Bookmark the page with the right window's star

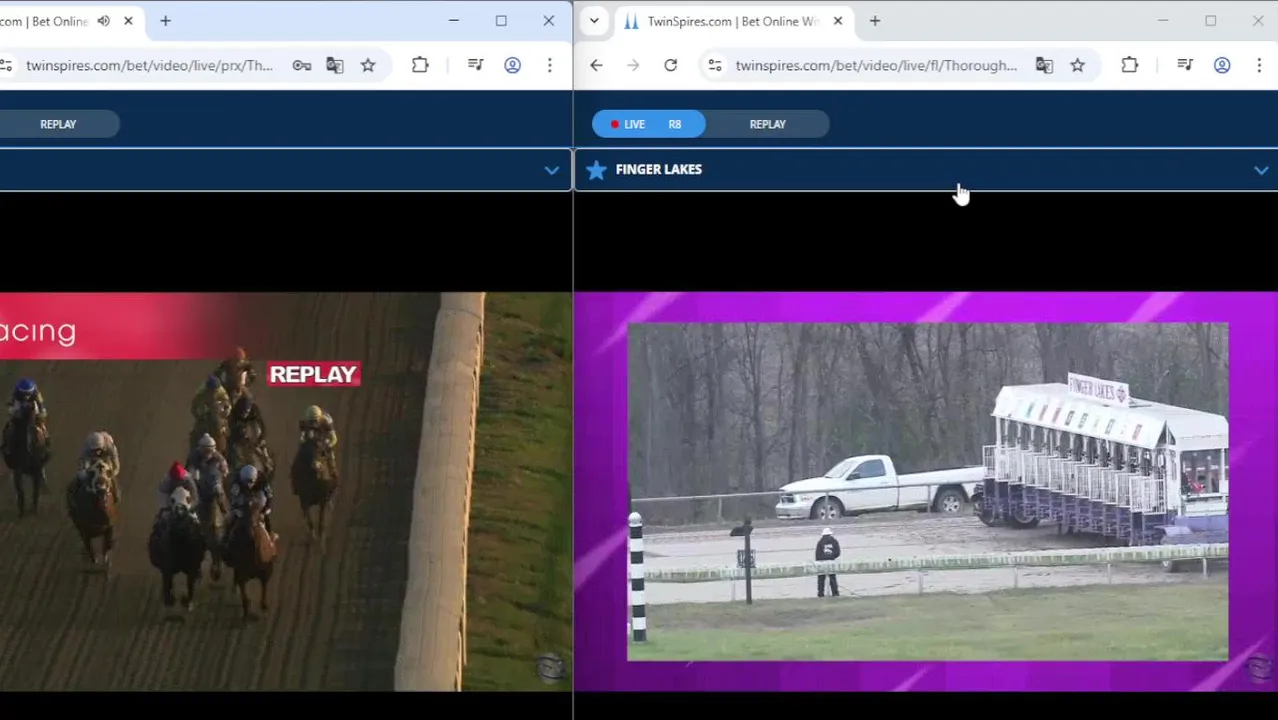point(1077,65)
